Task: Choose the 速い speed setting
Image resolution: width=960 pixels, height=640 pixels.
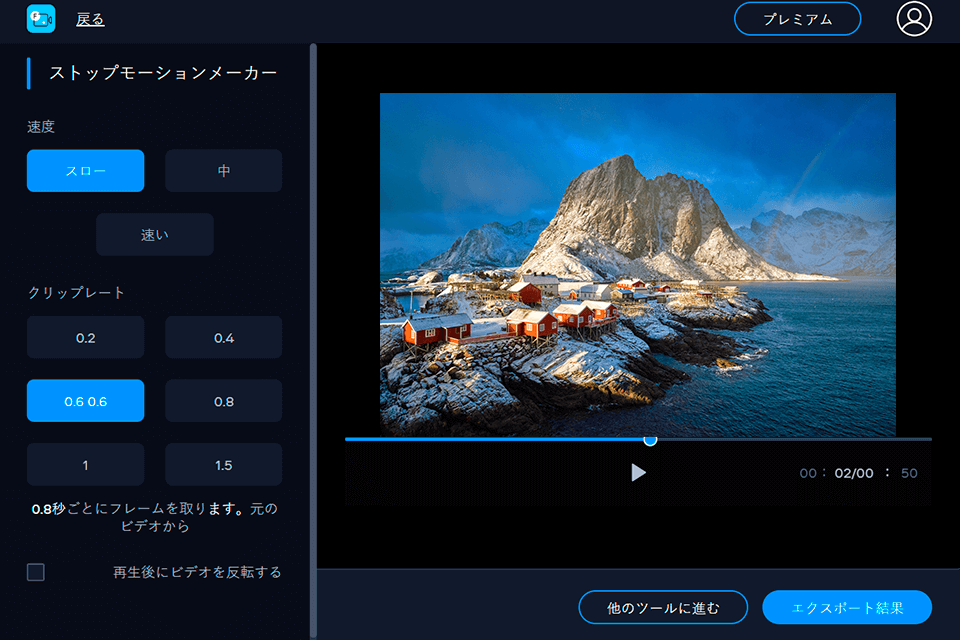Action: tap(154, 234)
